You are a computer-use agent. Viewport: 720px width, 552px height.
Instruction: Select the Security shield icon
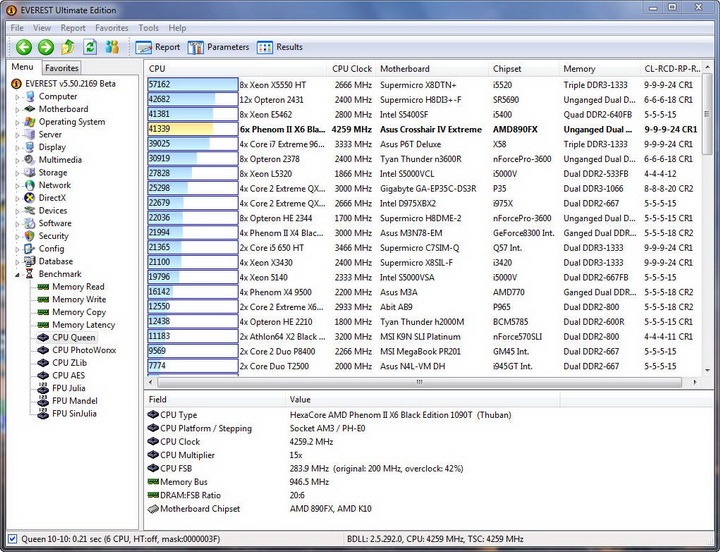click(30, 236)
